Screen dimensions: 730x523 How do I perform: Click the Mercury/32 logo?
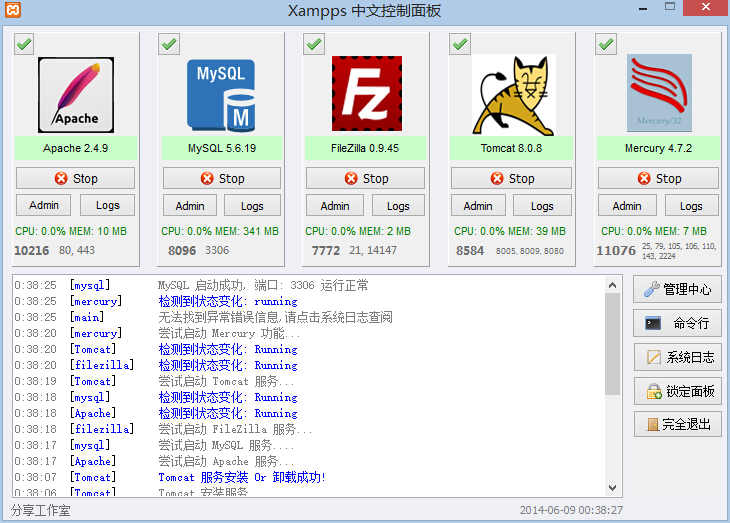click(659, 93)
